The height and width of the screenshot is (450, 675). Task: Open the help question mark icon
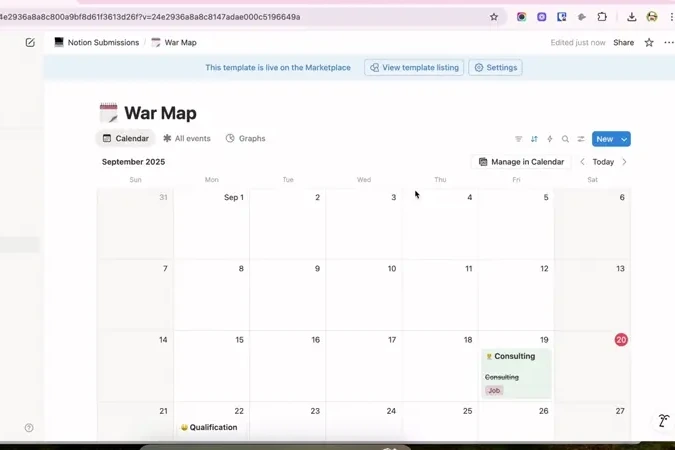29,428
